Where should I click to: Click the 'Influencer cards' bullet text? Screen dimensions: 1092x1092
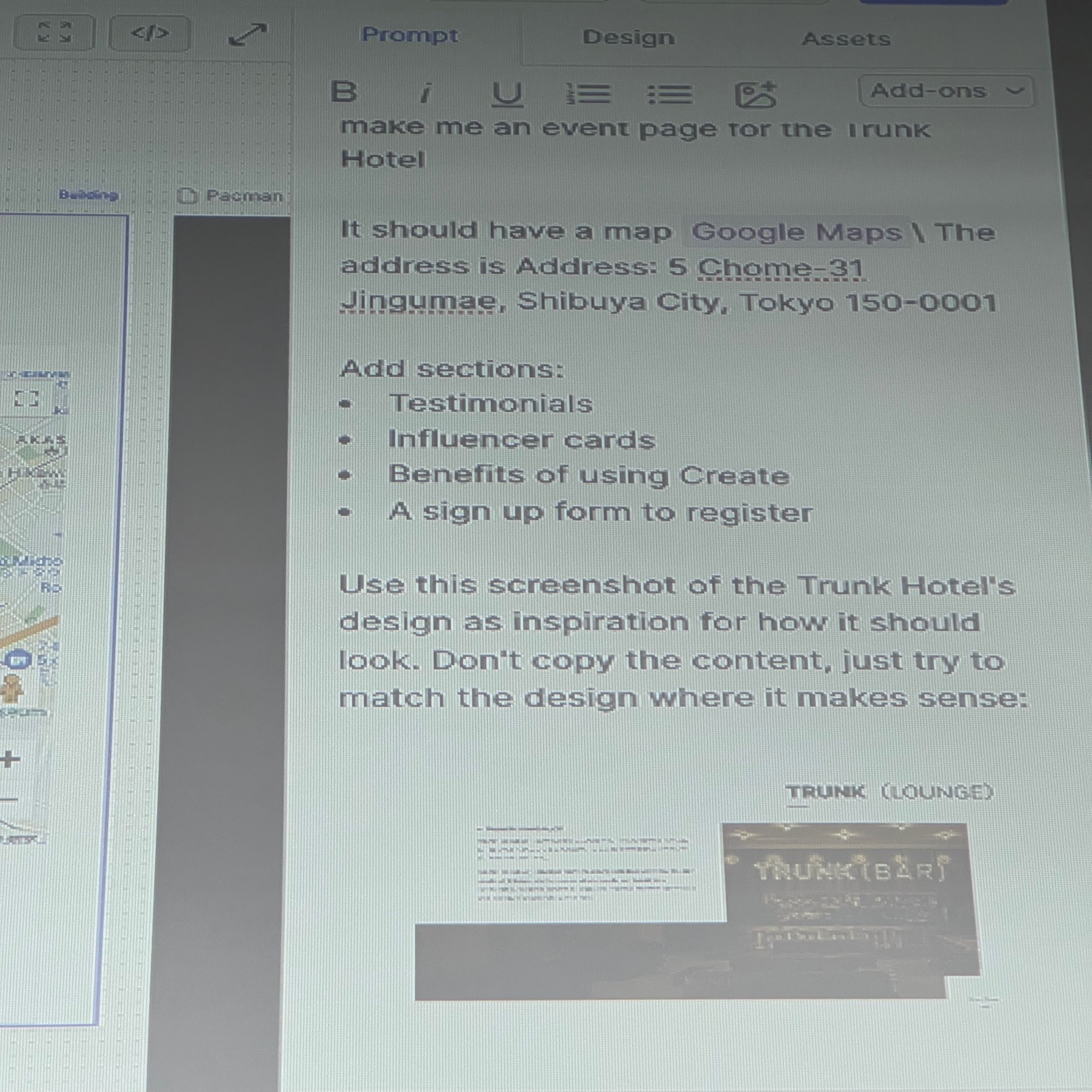(521, 439)
